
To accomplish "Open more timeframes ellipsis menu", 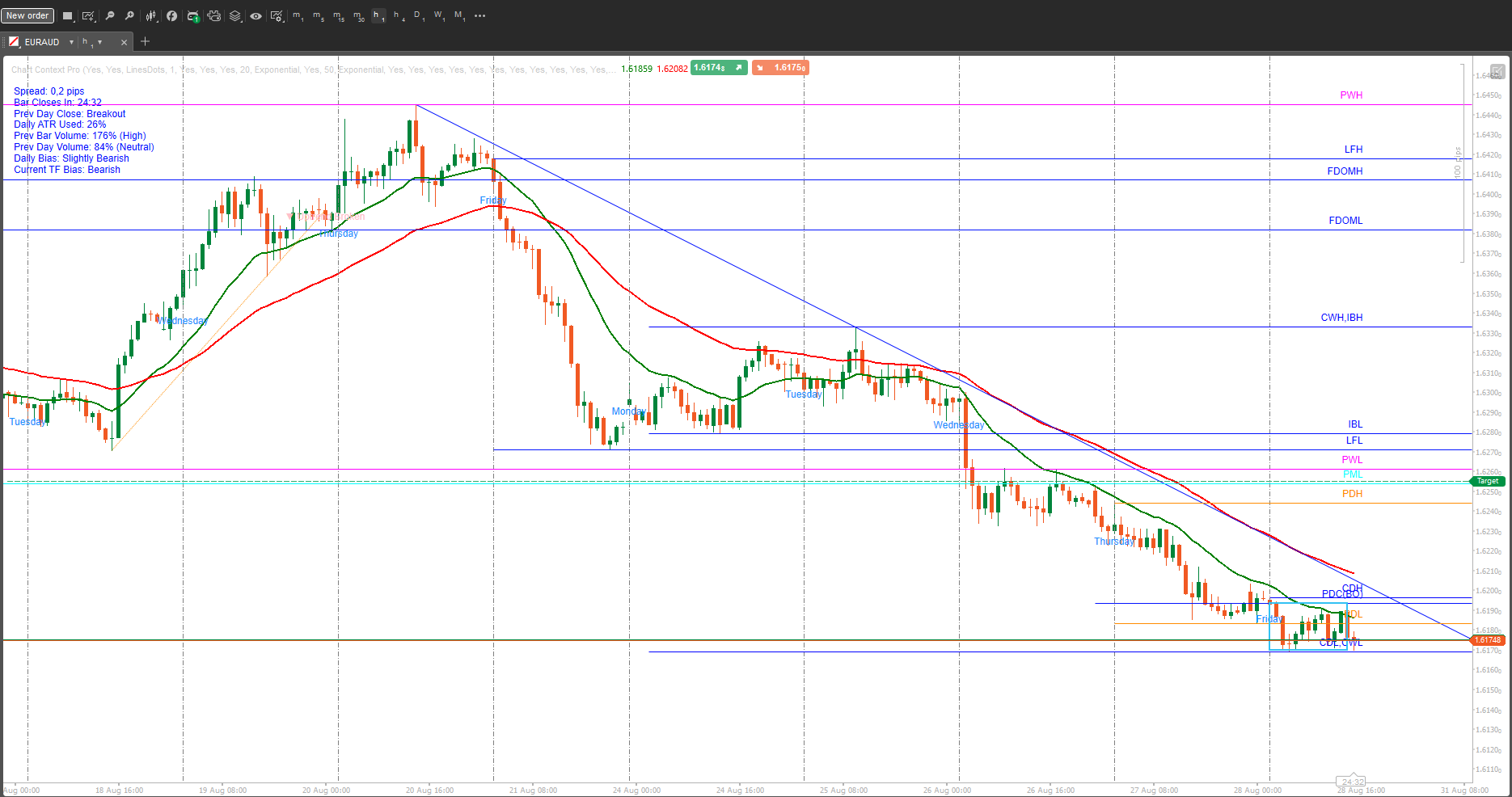I will pyautogui.click(x=480, y=15).
